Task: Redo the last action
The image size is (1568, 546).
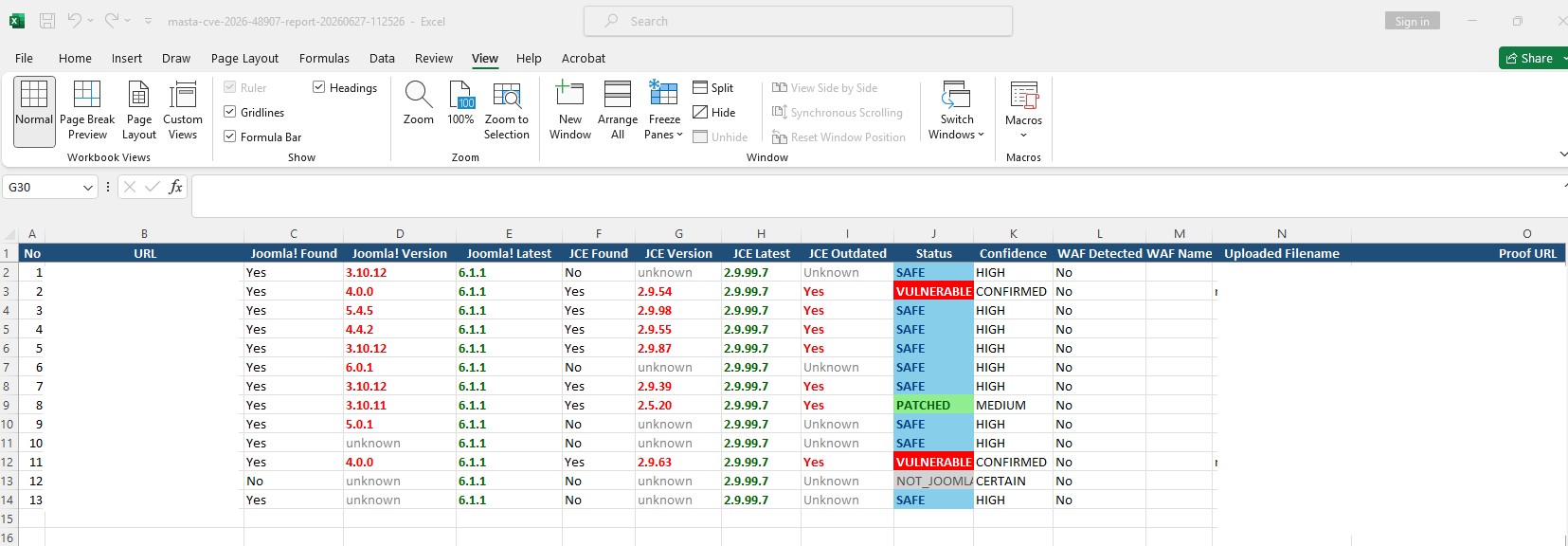Action: tap(112, 21)
